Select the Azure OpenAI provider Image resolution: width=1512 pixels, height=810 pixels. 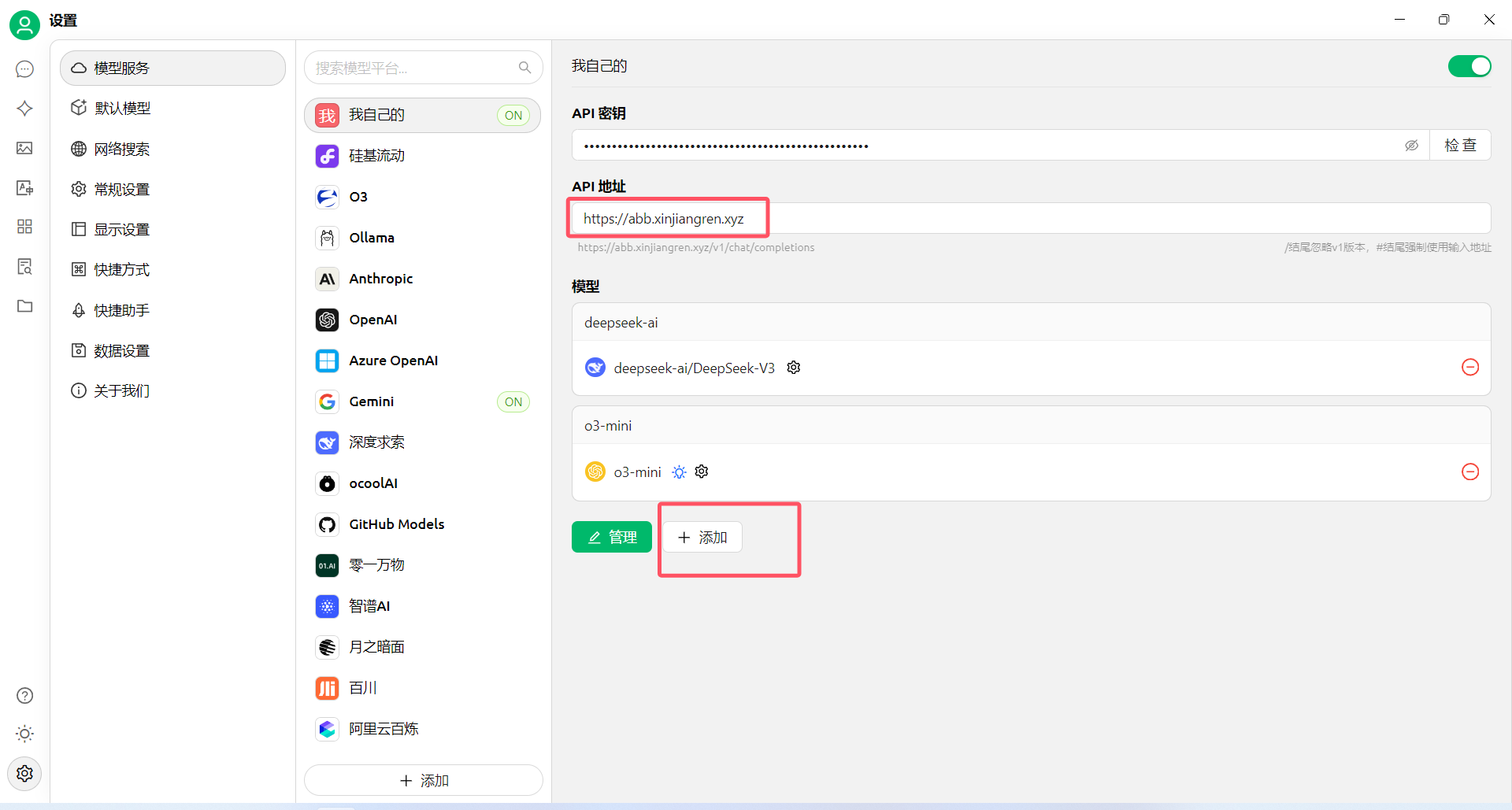click(423, 361)
